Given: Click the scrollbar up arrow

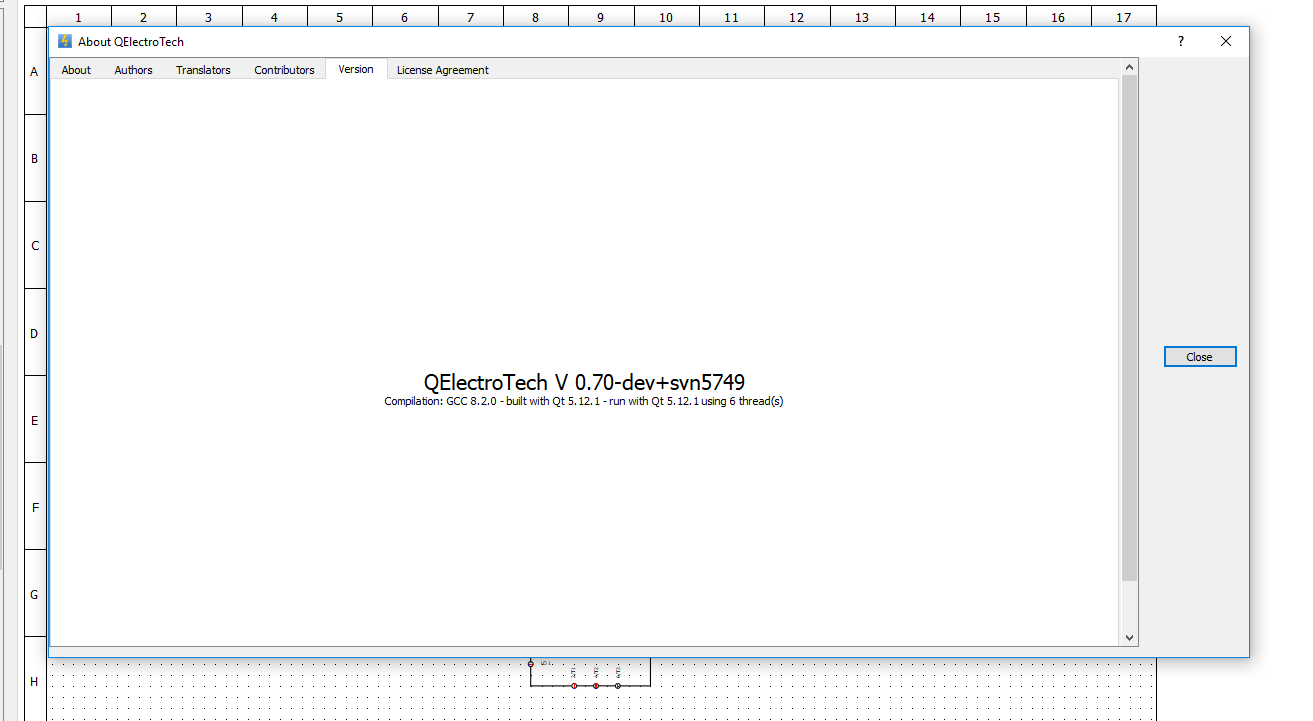Looking at the screenshot, I should click(1129, 68).
